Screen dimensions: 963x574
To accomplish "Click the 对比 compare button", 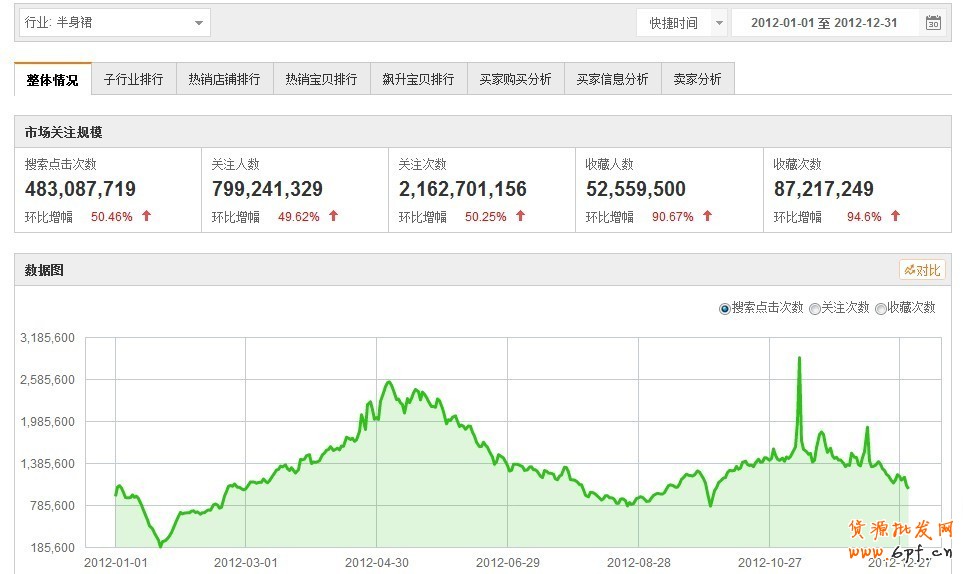I will tap(921, 270).
